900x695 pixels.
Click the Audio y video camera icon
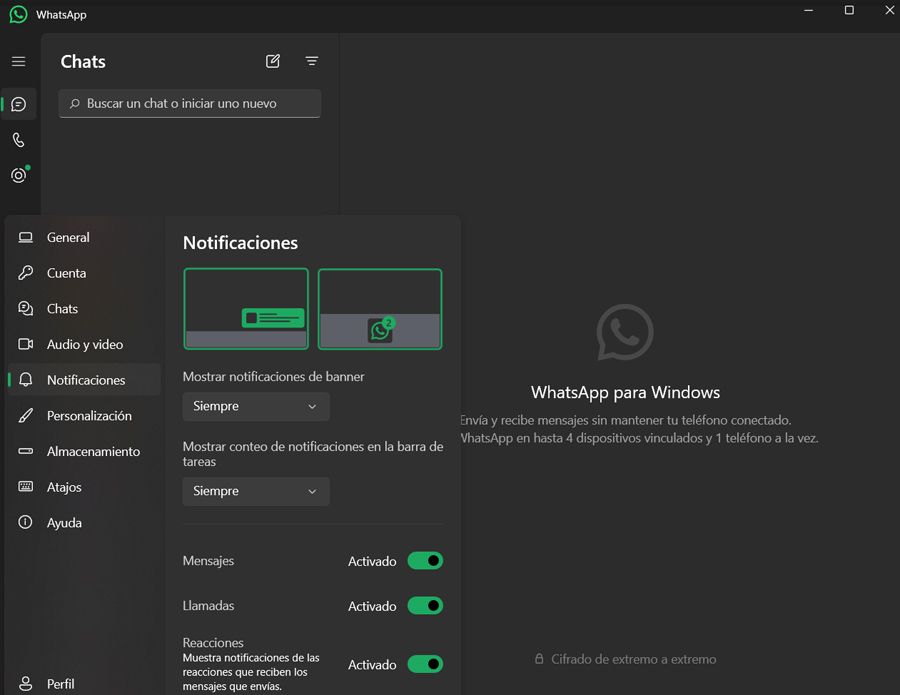[27, 344]
